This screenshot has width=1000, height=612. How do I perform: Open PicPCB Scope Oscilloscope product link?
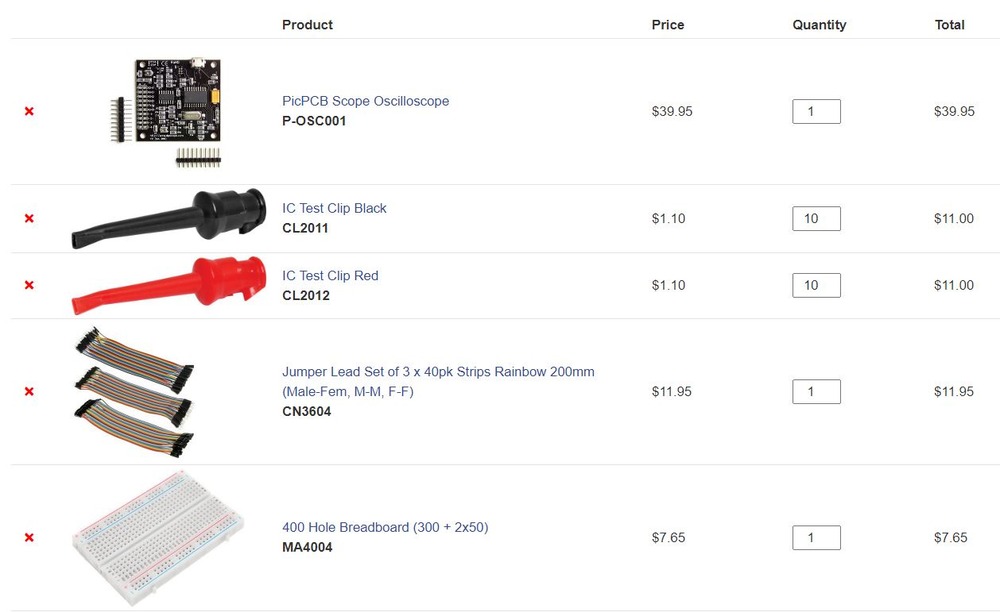coord(365,101)
